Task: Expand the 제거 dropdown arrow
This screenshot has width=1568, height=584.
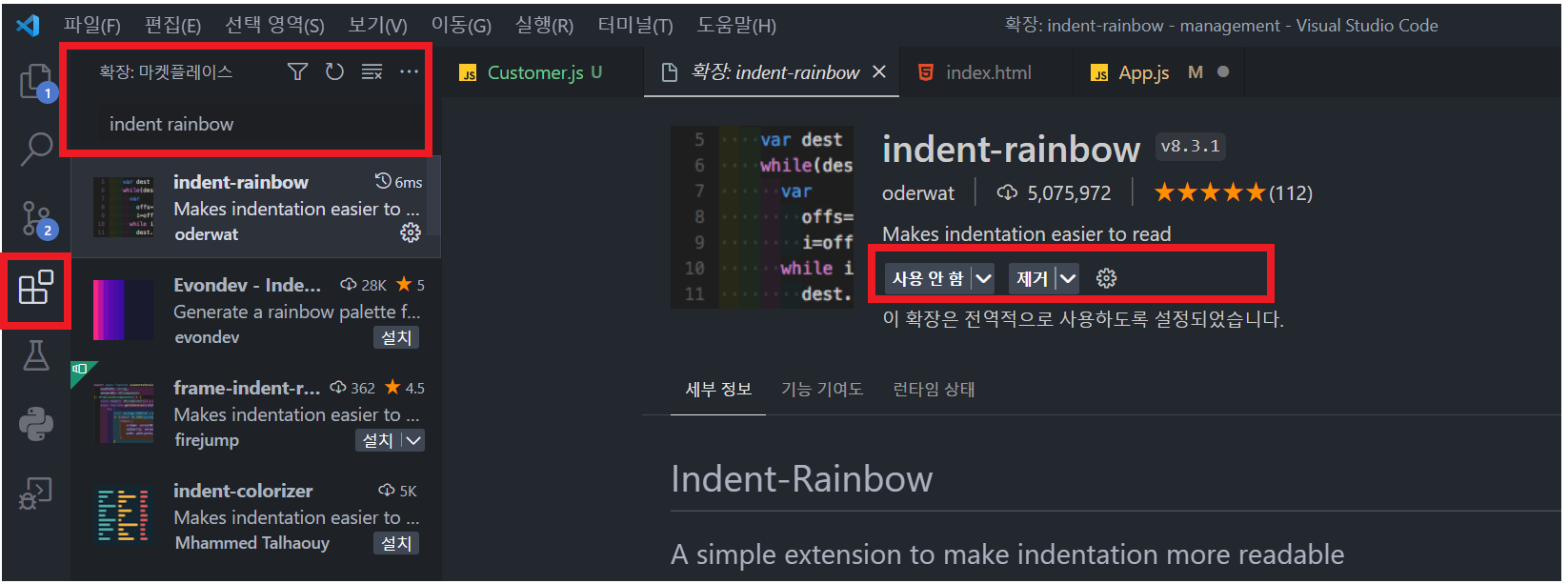Action: pyautogui.click(x=1068, y=278)
